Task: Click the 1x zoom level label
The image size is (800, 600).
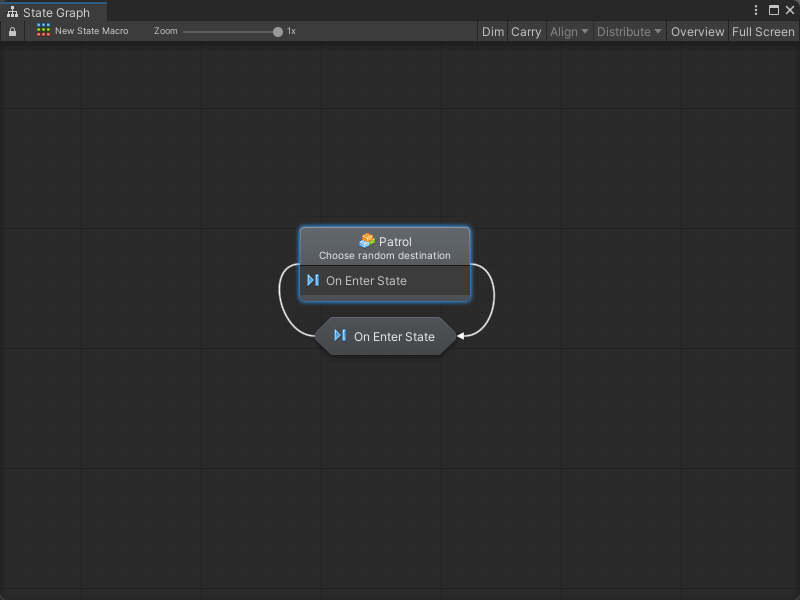Action: click(x=291, y=32)
